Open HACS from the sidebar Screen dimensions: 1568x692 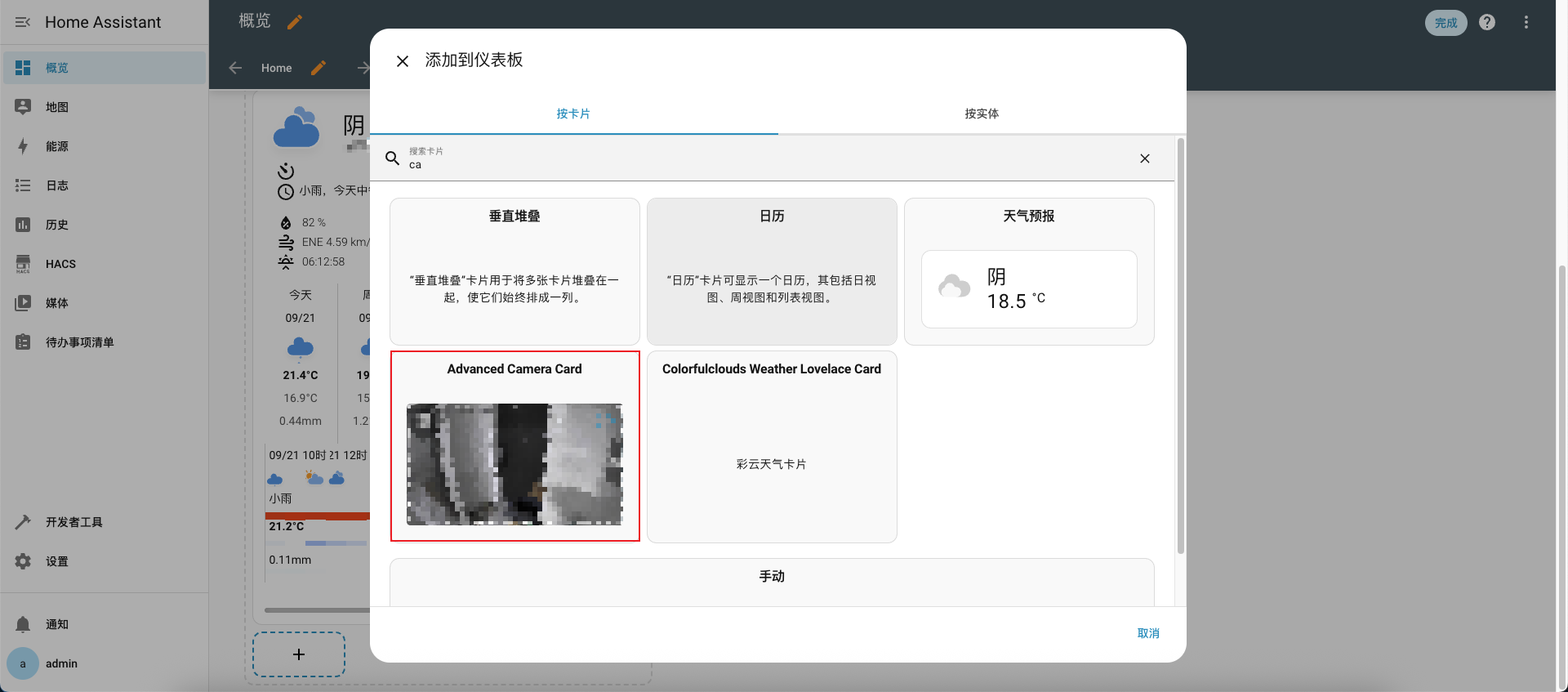tap(60, 264)
